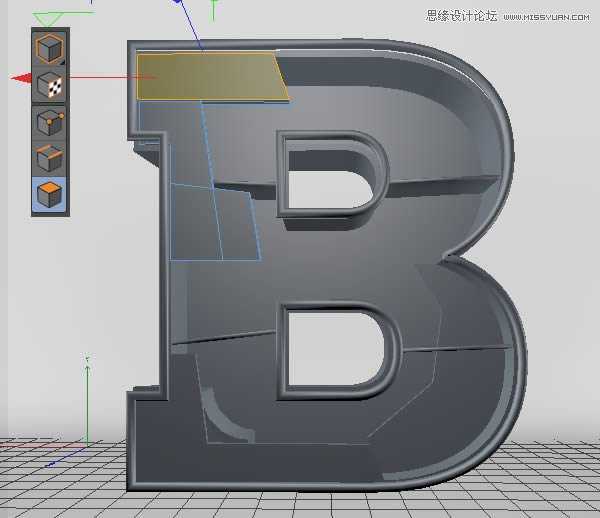Click the www.missyuan.com watermark link
Viewport: 600px width, 518px height.
[x=547, y=16]
